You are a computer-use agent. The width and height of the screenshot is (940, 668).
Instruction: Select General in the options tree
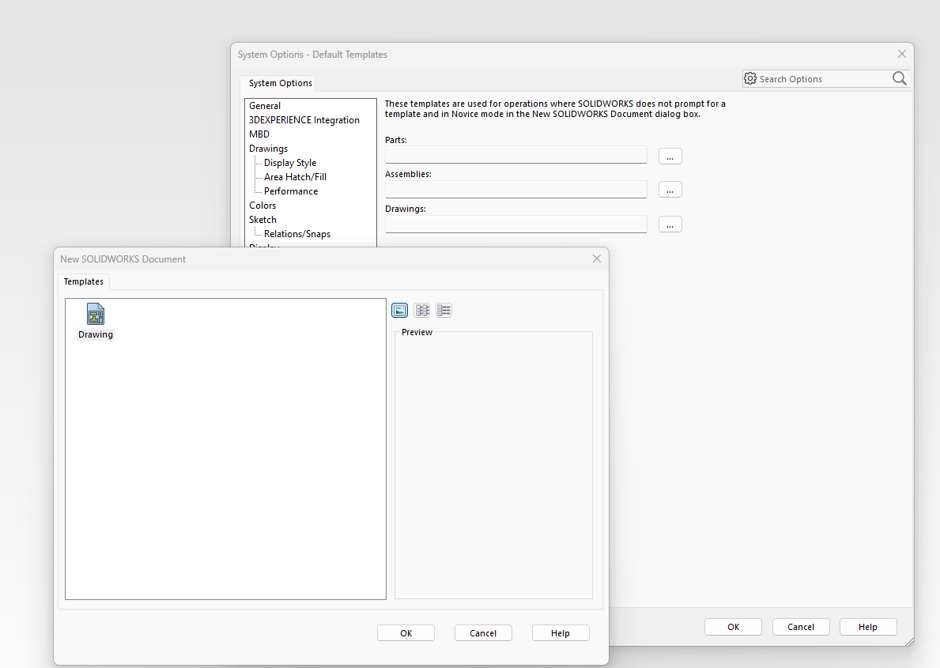click(x=264, y=106)
